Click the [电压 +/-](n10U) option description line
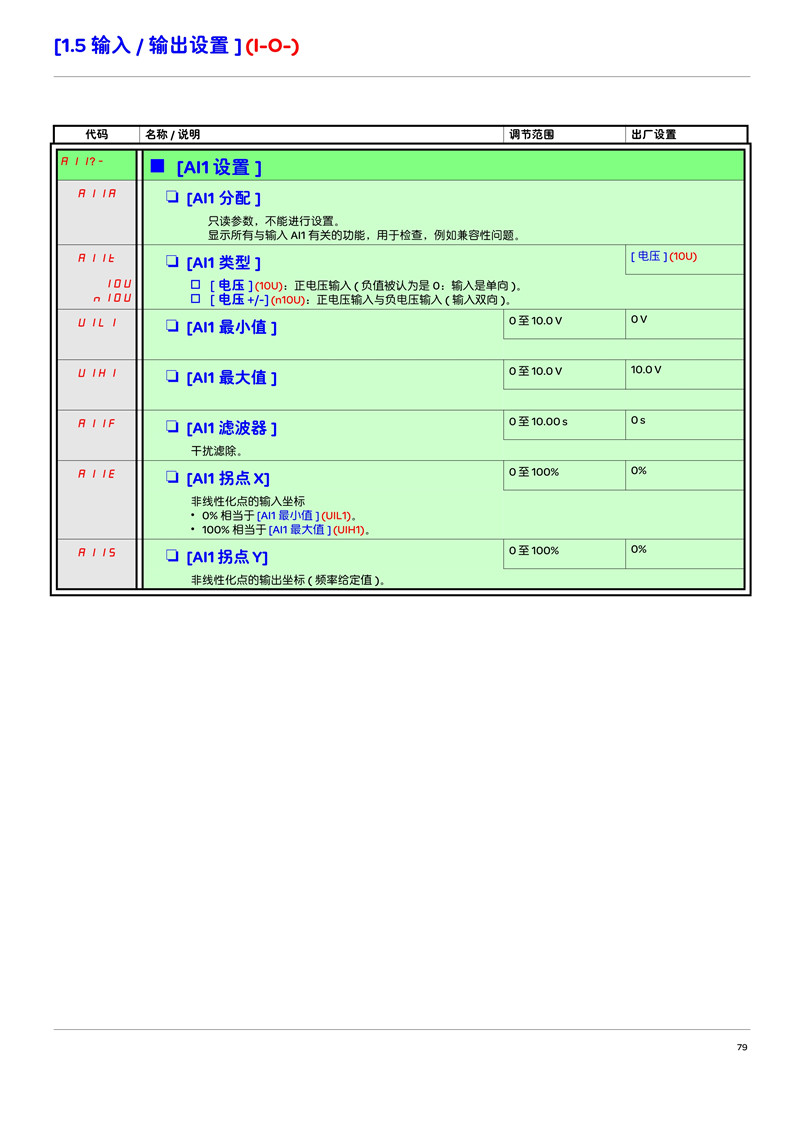800x1132 pixels. [360, 300]
